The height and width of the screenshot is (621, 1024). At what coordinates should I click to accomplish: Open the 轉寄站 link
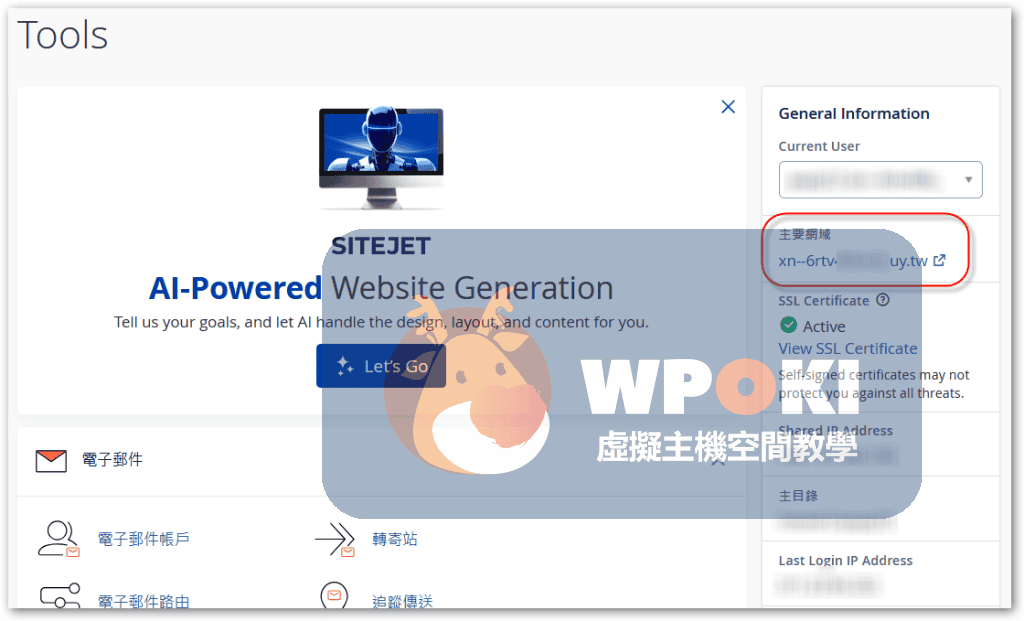point(395,539)
